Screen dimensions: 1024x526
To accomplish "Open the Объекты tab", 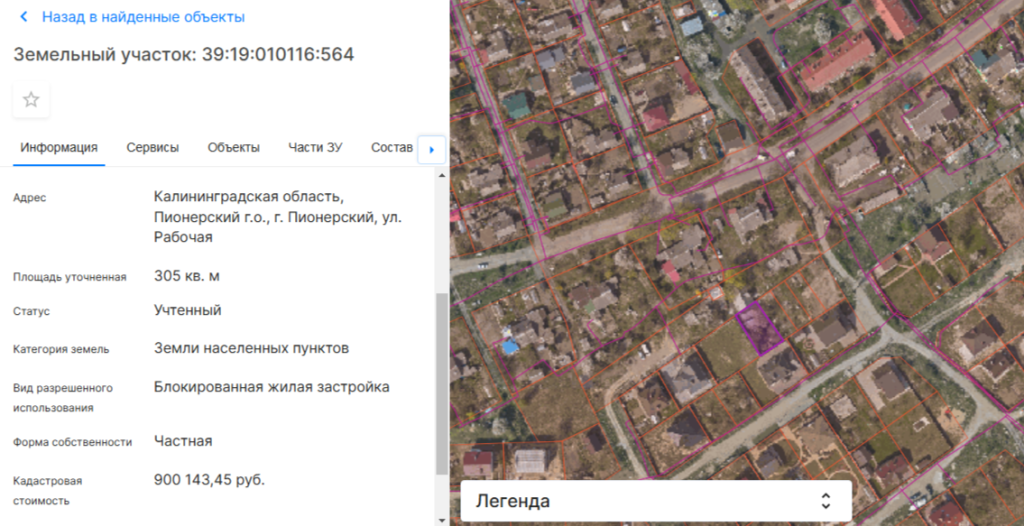I will [x=234, y=148].
